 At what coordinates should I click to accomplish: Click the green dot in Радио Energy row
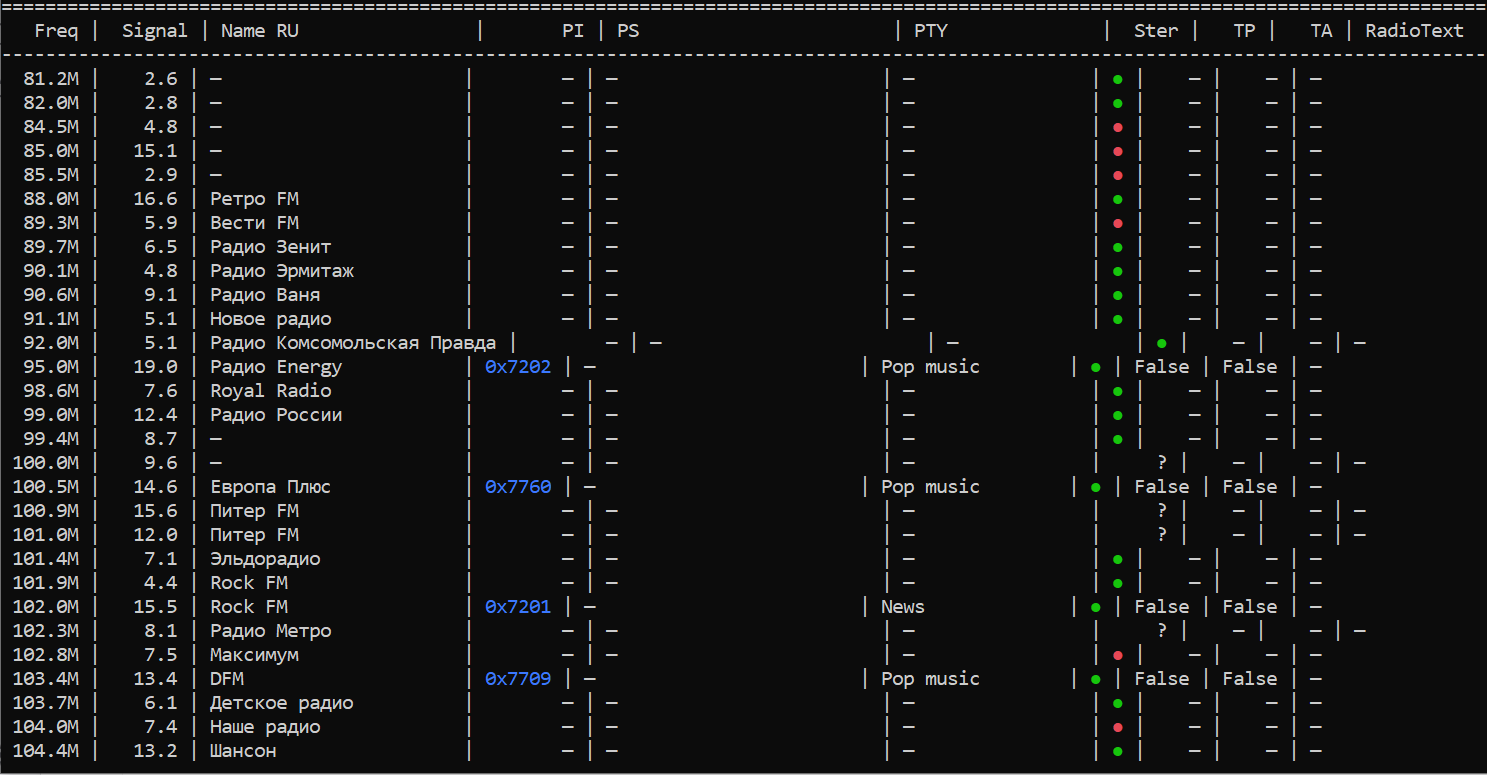click(1095, 367)
